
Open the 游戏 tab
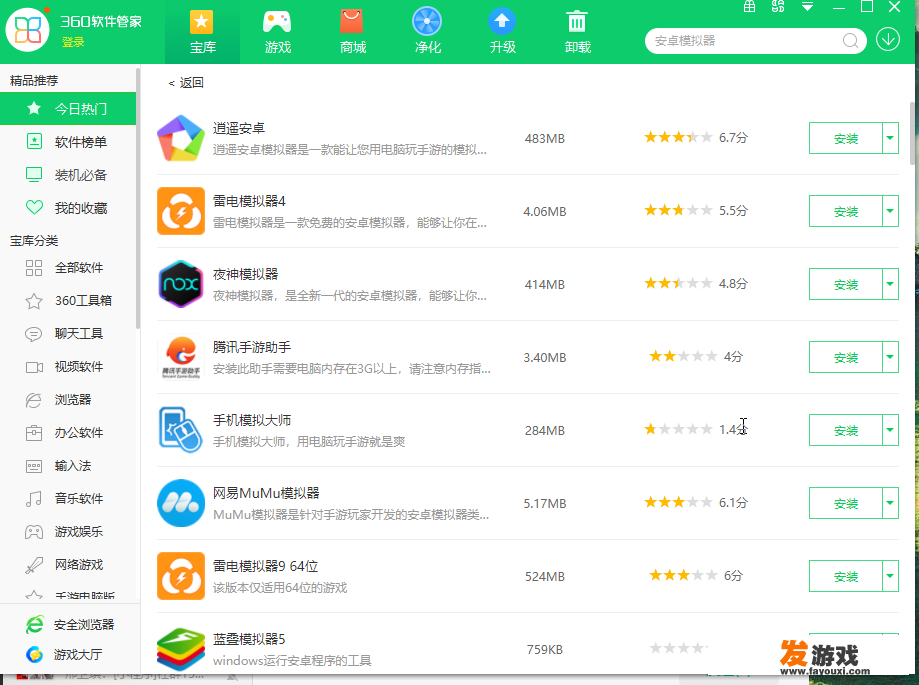coord(277,32)
